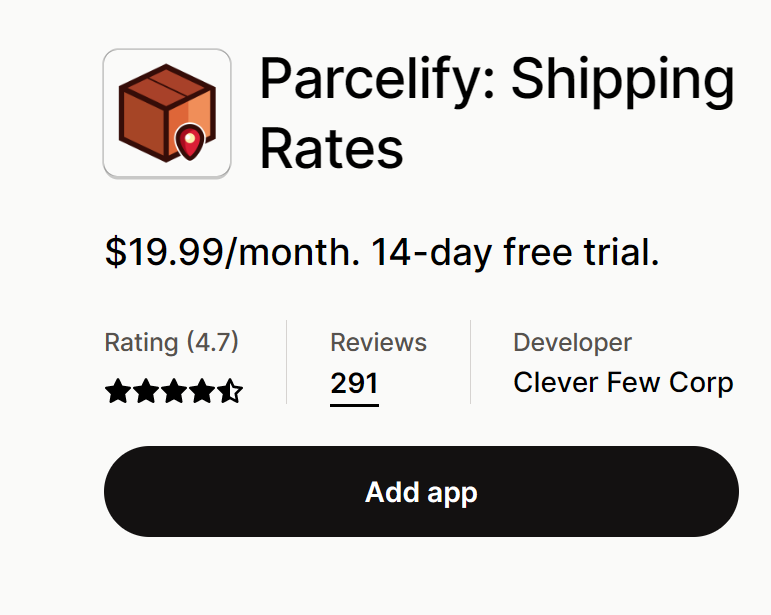This screenshot has height=615, width=771.
Task: Click the Parcelify cardboard box app icon
Action: coord(167,113)
